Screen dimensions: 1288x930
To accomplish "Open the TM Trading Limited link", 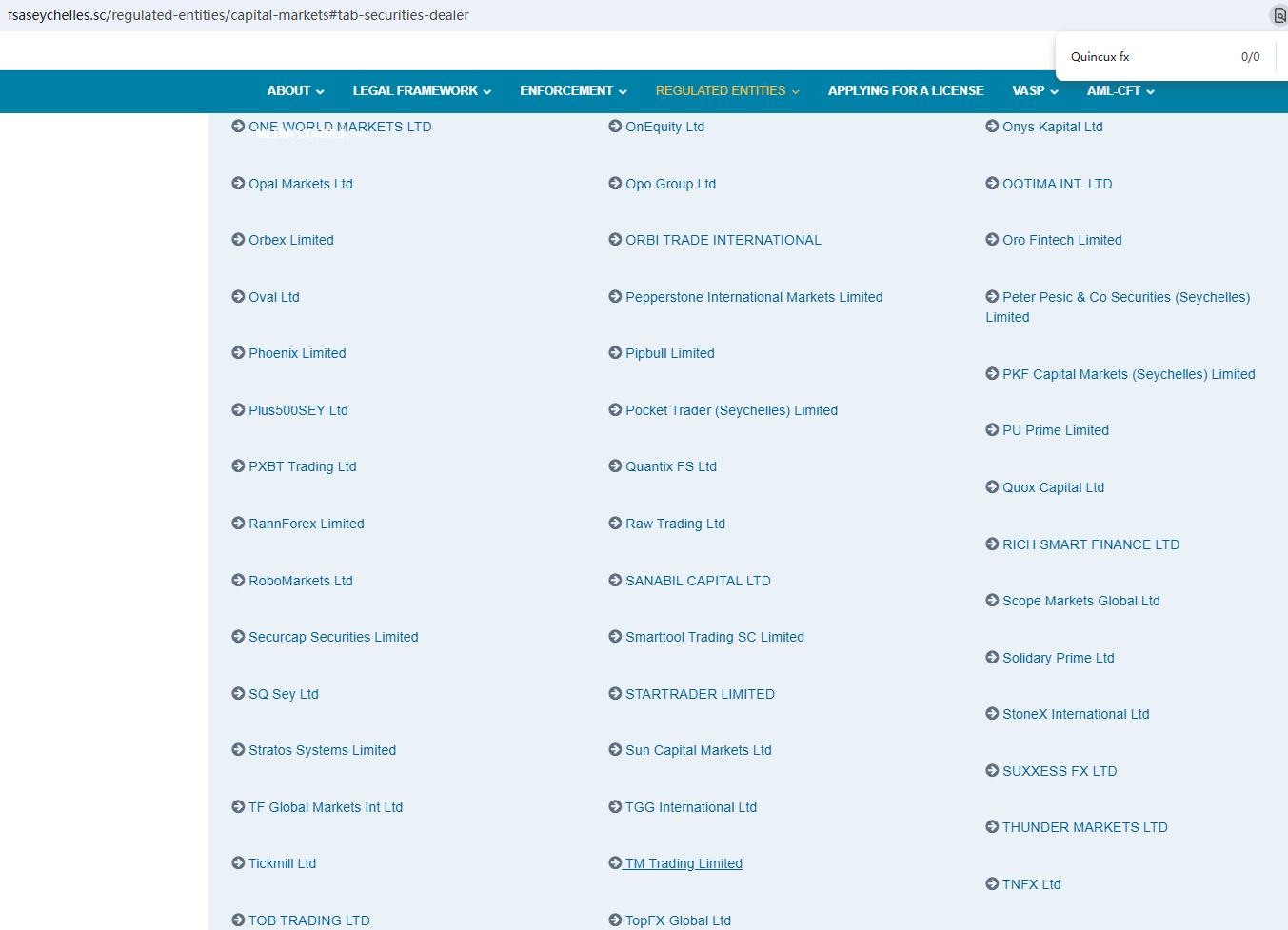I will (x=684, y=863).
